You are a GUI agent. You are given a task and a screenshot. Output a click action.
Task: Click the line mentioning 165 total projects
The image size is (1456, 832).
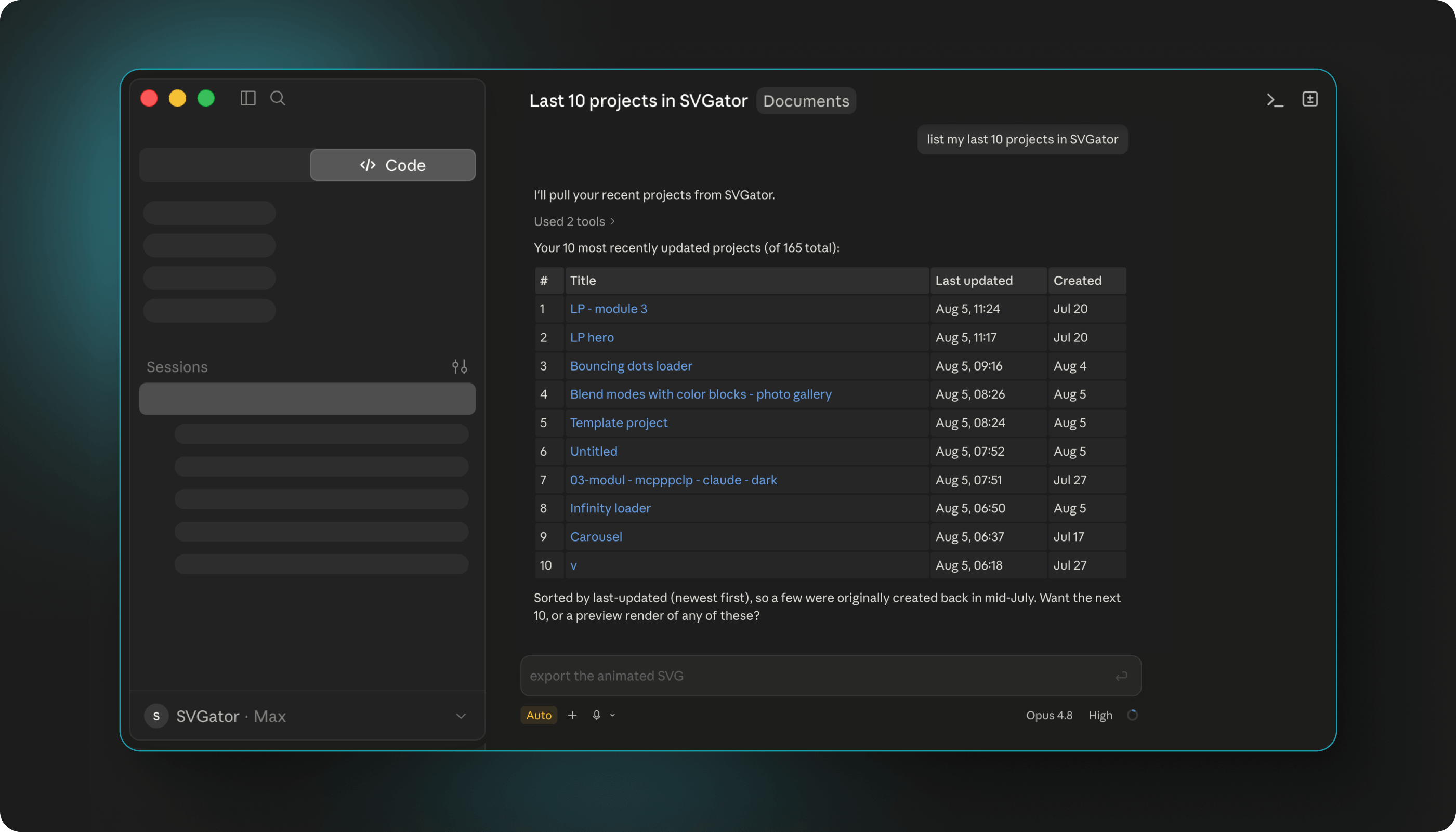tap(686, 248)
